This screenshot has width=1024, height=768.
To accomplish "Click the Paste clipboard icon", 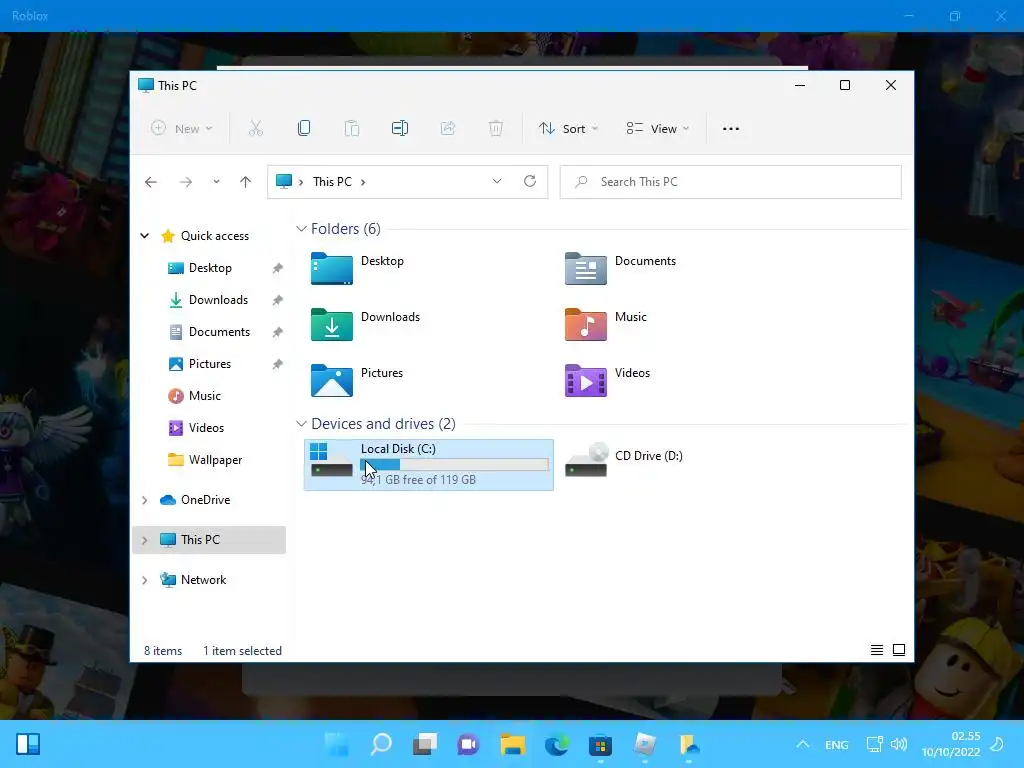I will tap(351, 129).
